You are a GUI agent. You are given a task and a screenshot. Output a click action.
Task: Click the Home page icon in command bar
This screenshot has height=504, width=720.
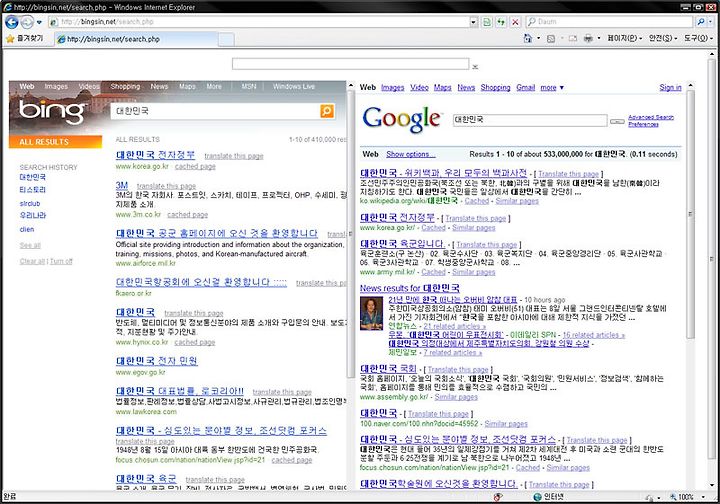point(528,39)
